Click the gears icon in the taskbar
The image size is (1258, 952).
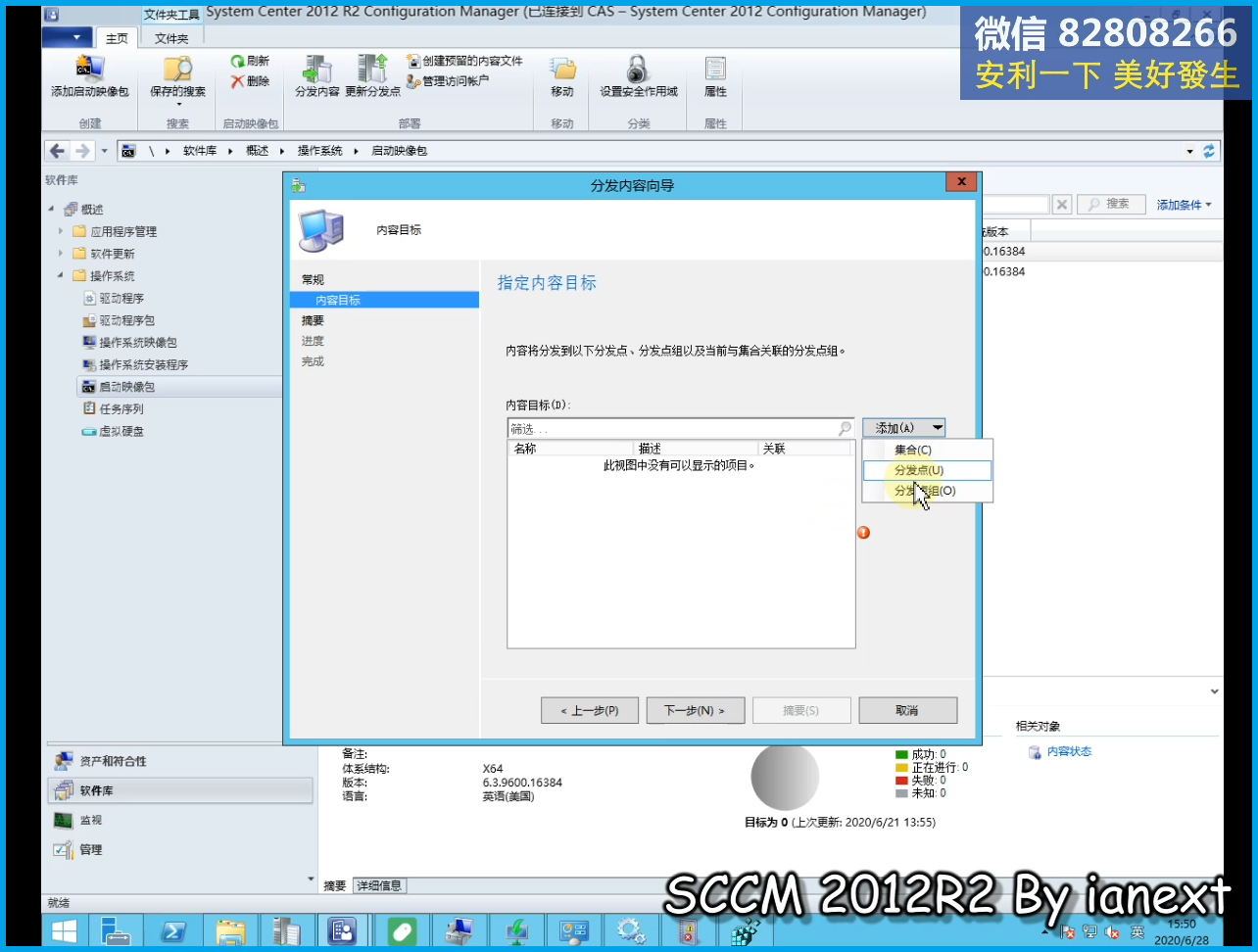coord(630,930)
